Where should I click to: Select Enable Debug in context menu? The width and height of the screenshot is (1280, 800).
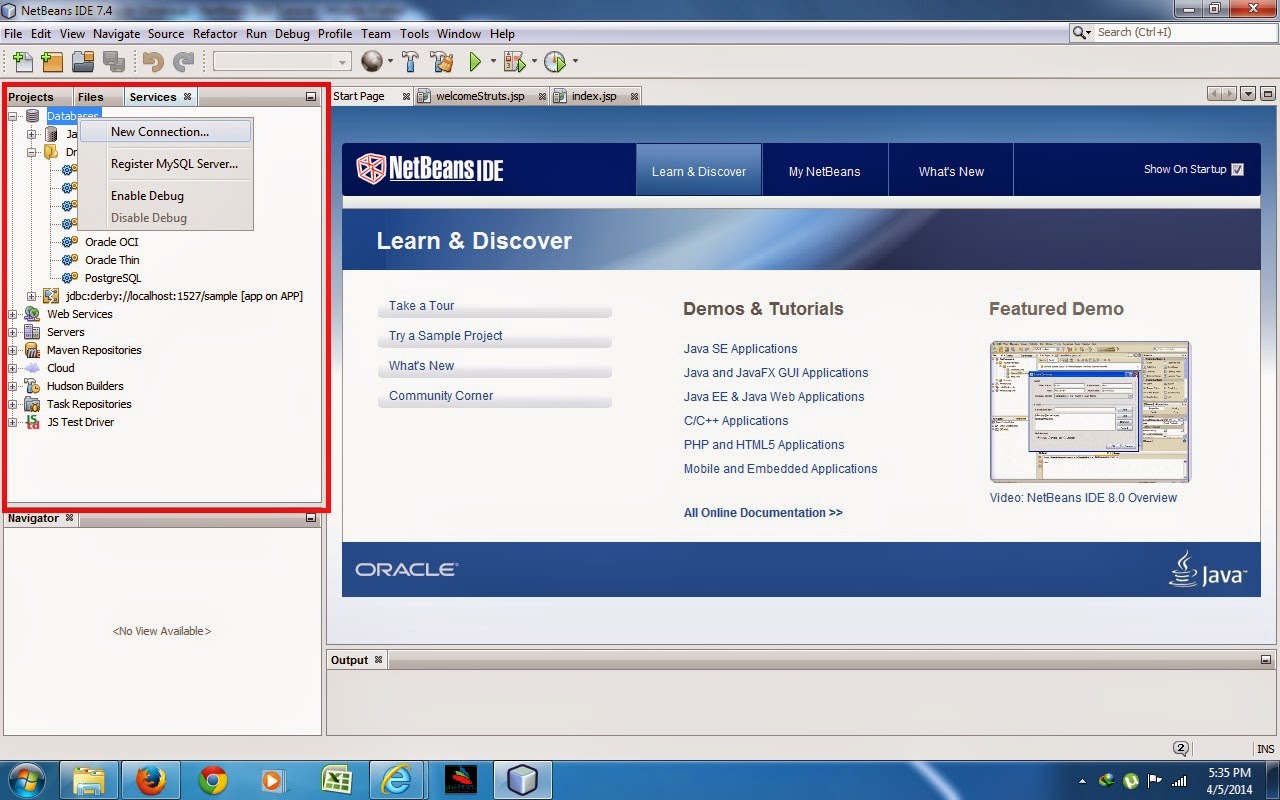tap(165, 196)
